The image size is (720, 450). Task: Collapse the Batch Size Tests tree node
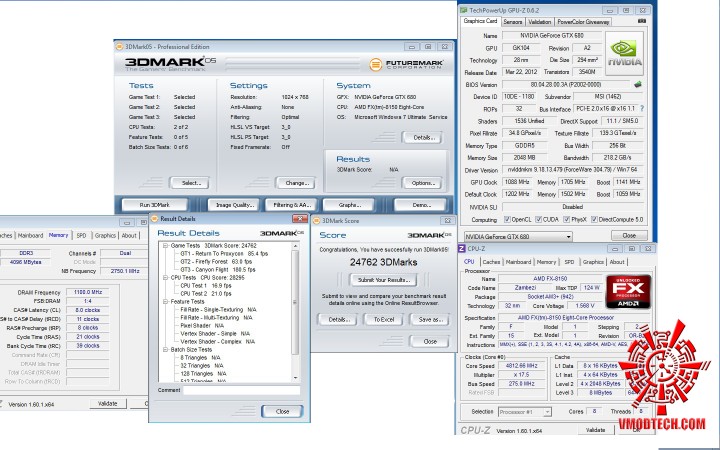tap(166, 349)
